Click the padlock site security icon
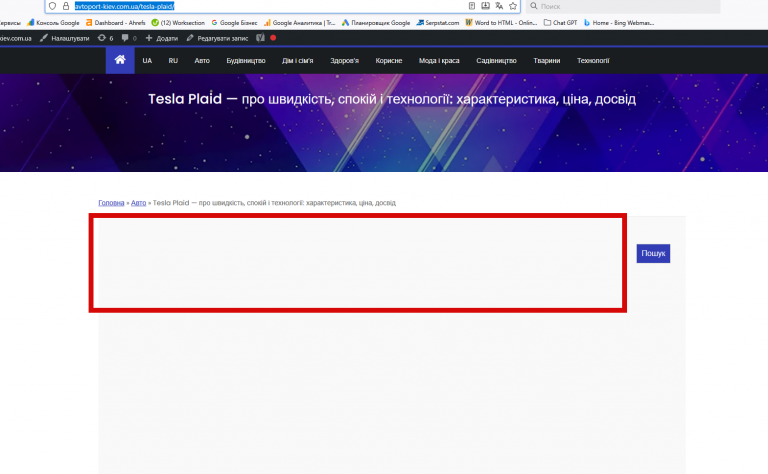768x474 pixels. tap(66, 6)
